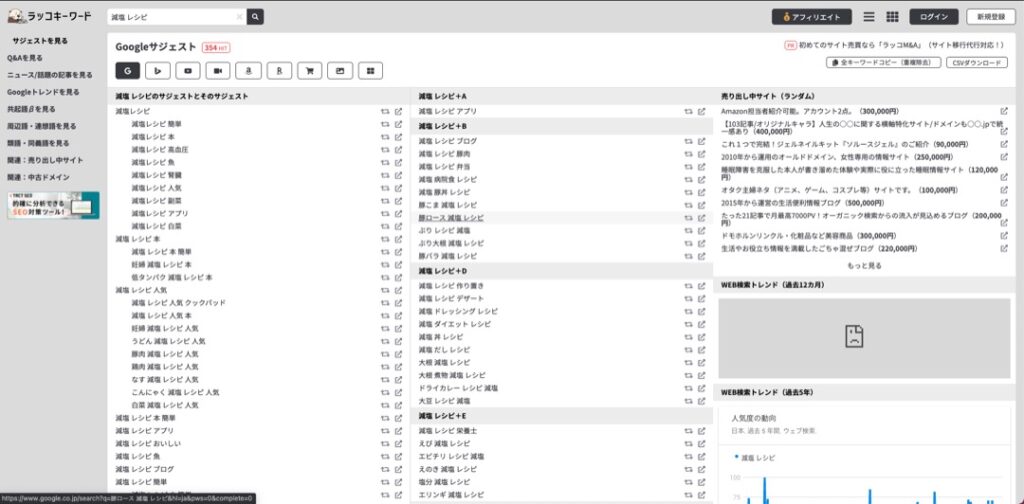Click keyword うどん 減塩 レシピ 人気

[x=168, y=341]
